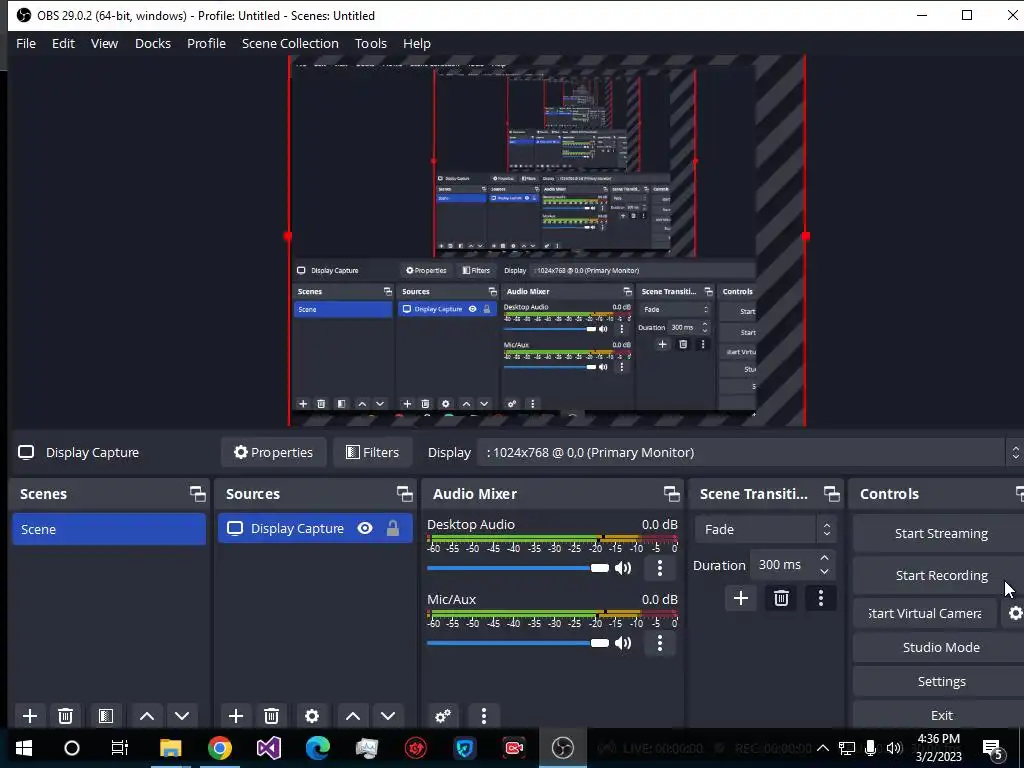Open File Explorer from the taskbar
Image resolution: width=1024 pixels, height=768 pixels.
point(170,748)
